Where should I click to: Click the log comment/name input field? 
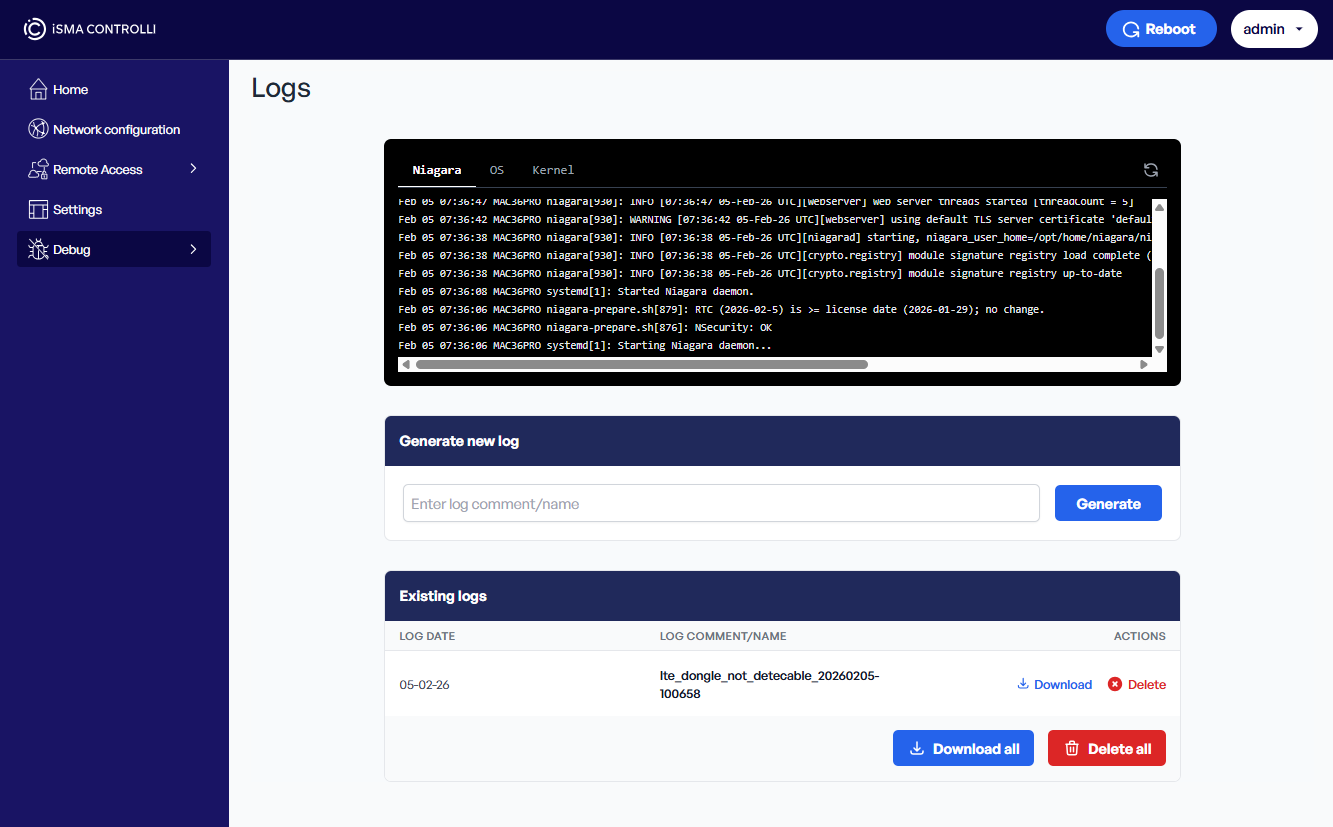[x=721, y=504]
